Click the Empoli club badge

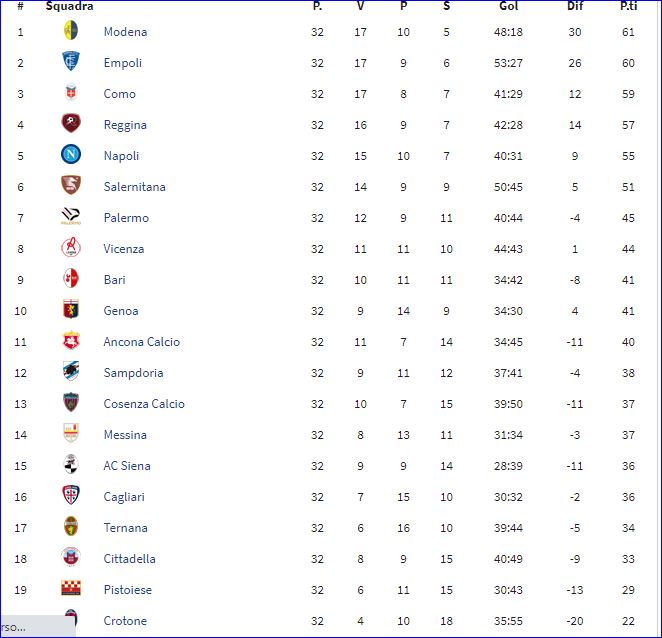[71, 61]
